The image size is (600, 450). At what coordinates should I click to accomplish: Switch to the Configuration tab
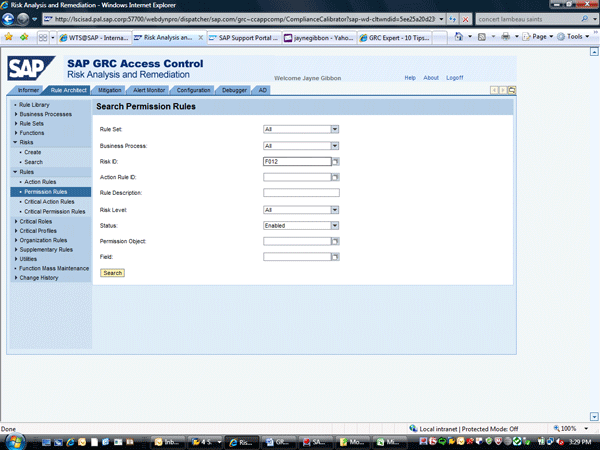pyautogui.click(x=193, y=90)
